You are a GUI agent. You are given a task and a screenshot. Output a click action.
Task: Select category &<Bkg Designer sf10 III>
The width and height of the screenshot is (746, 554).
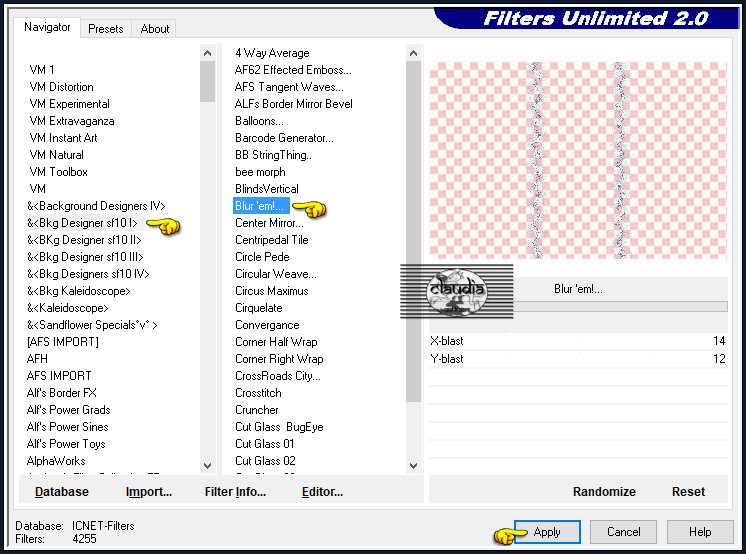pos(85,257)
